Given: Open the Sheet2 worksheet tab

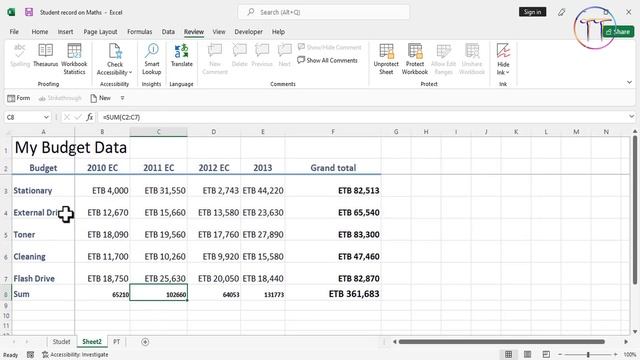Looking at the screenshot, I should pos(92,342).
